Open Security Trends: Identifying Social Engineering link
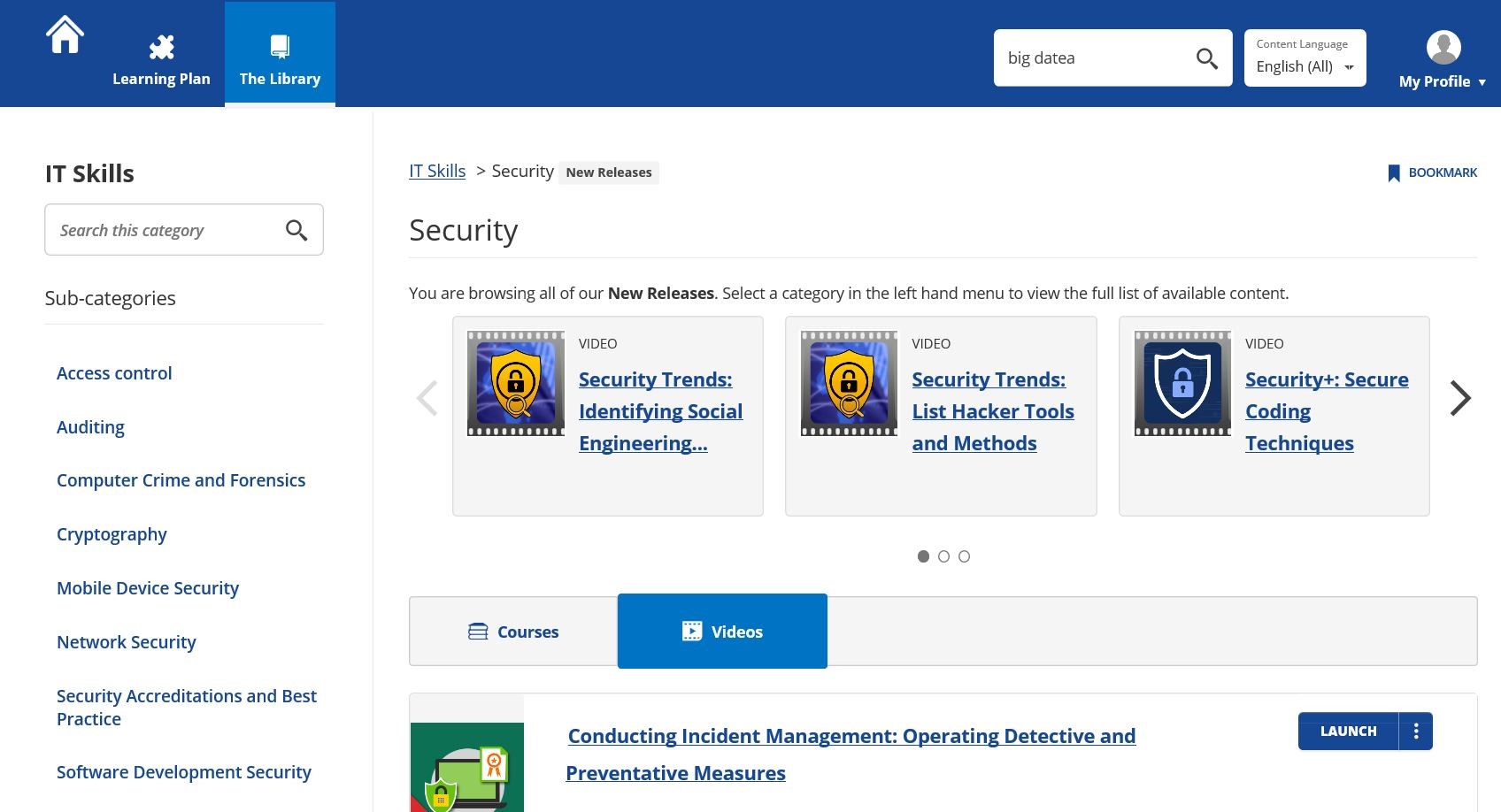 661,411
